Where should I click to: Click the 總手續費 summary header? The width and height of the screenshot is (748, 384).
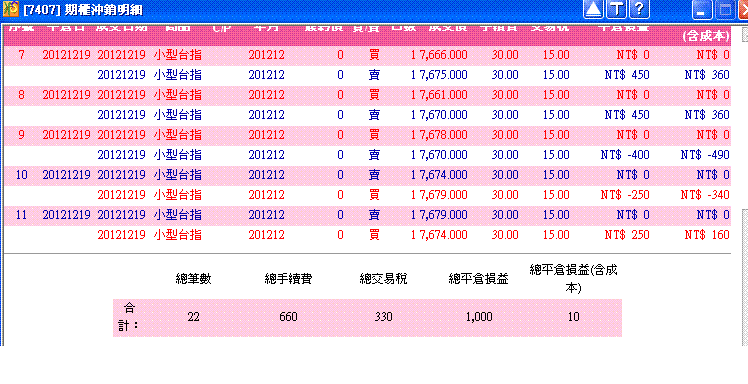(x=288, y=280)
